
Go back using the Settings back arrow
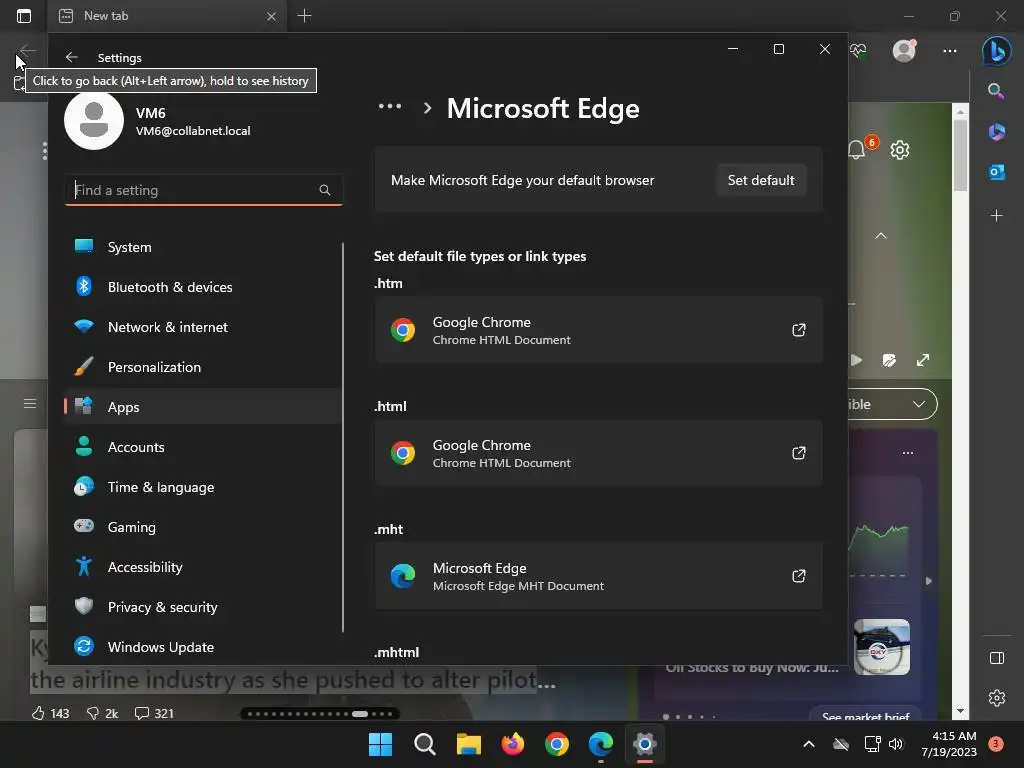(72, 57)
